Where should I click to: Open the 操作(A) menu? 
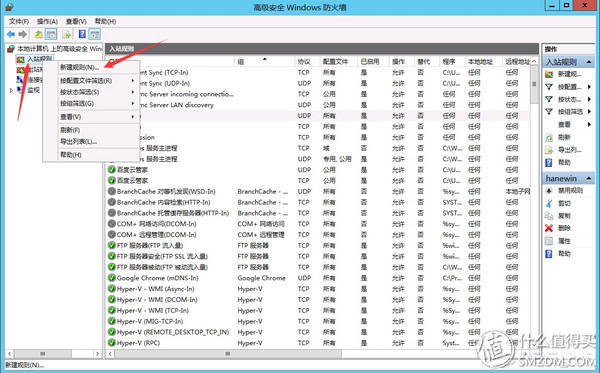(x=47, y=21)
